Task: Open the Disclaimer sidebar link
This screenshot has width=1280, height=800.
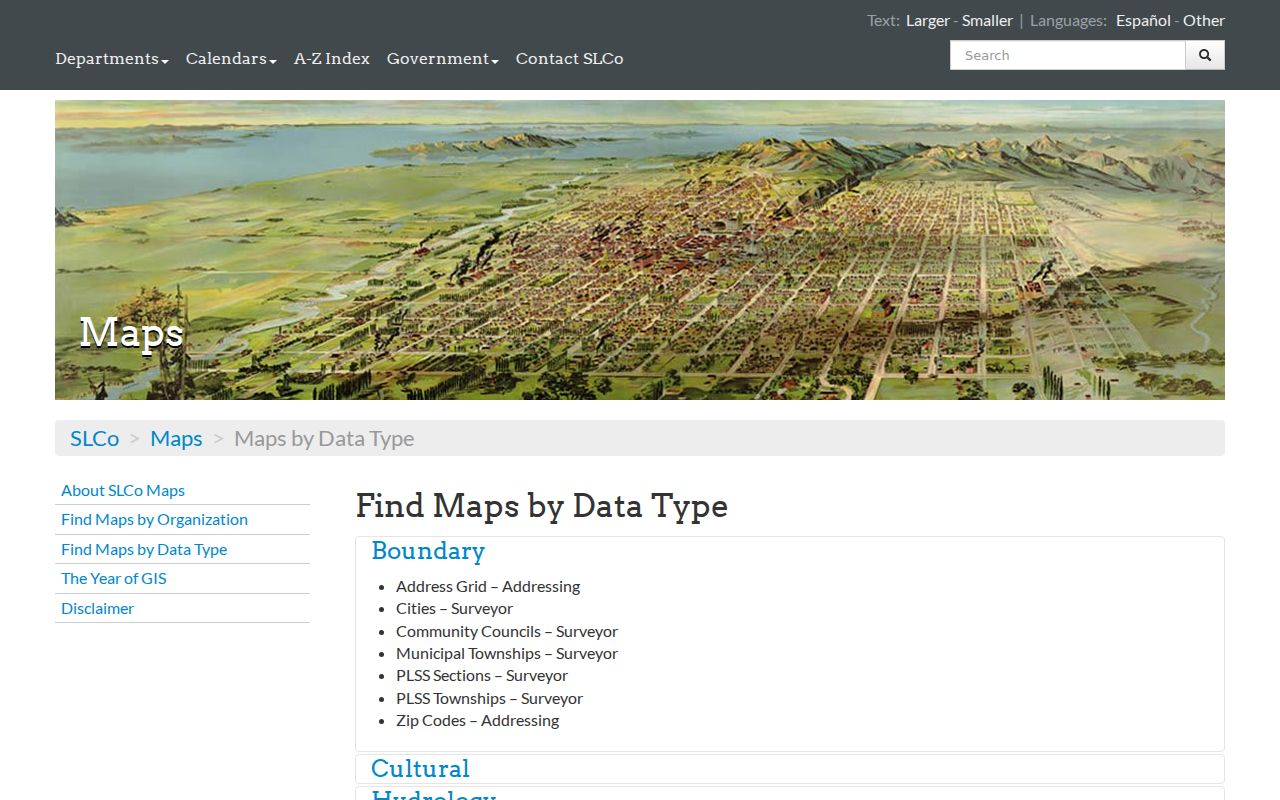Action: point(97,608)
